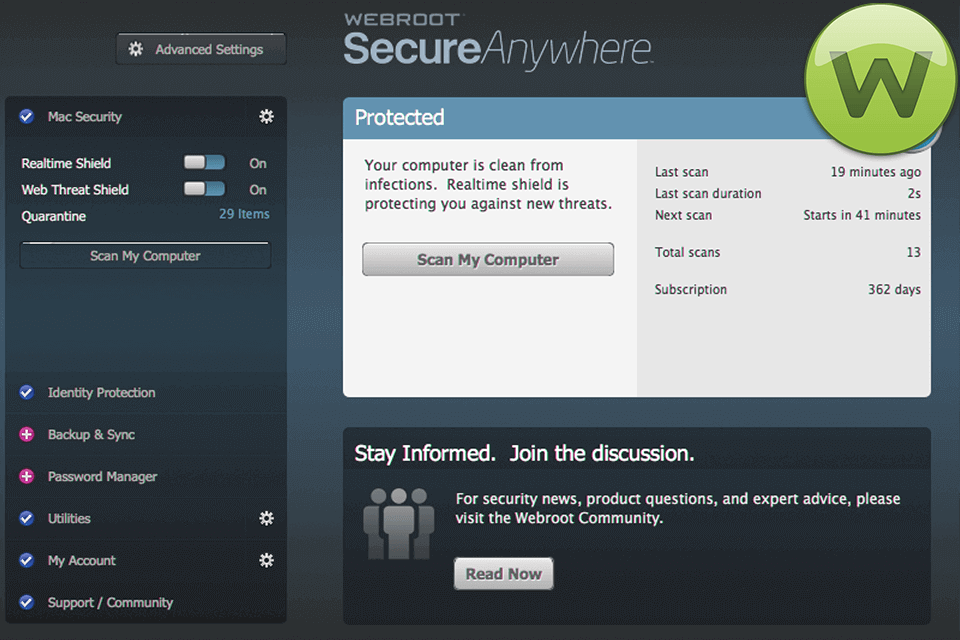This screenshot has height=640, width=960.
Task: Click sidebar Scan My Computer button
Action: tap(145, 255)
